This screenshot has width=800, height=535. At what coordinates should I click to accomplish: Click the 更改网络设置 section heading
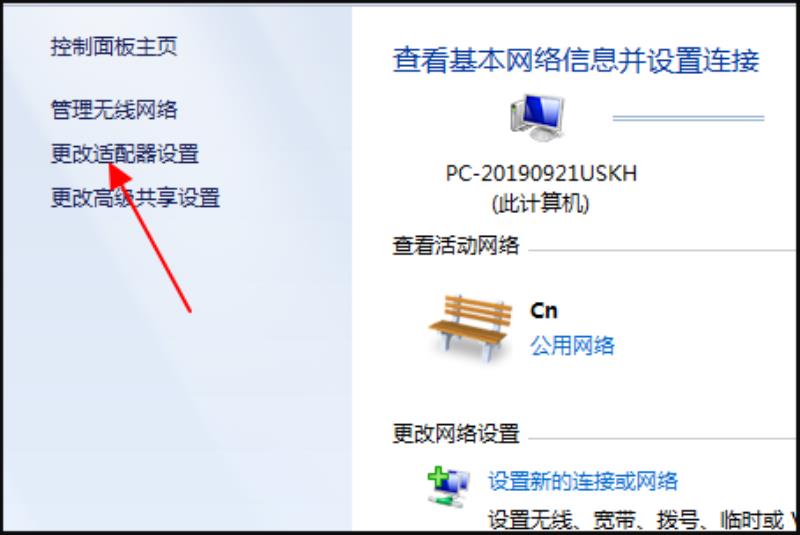pyautogui.click(x=456, y=434)
